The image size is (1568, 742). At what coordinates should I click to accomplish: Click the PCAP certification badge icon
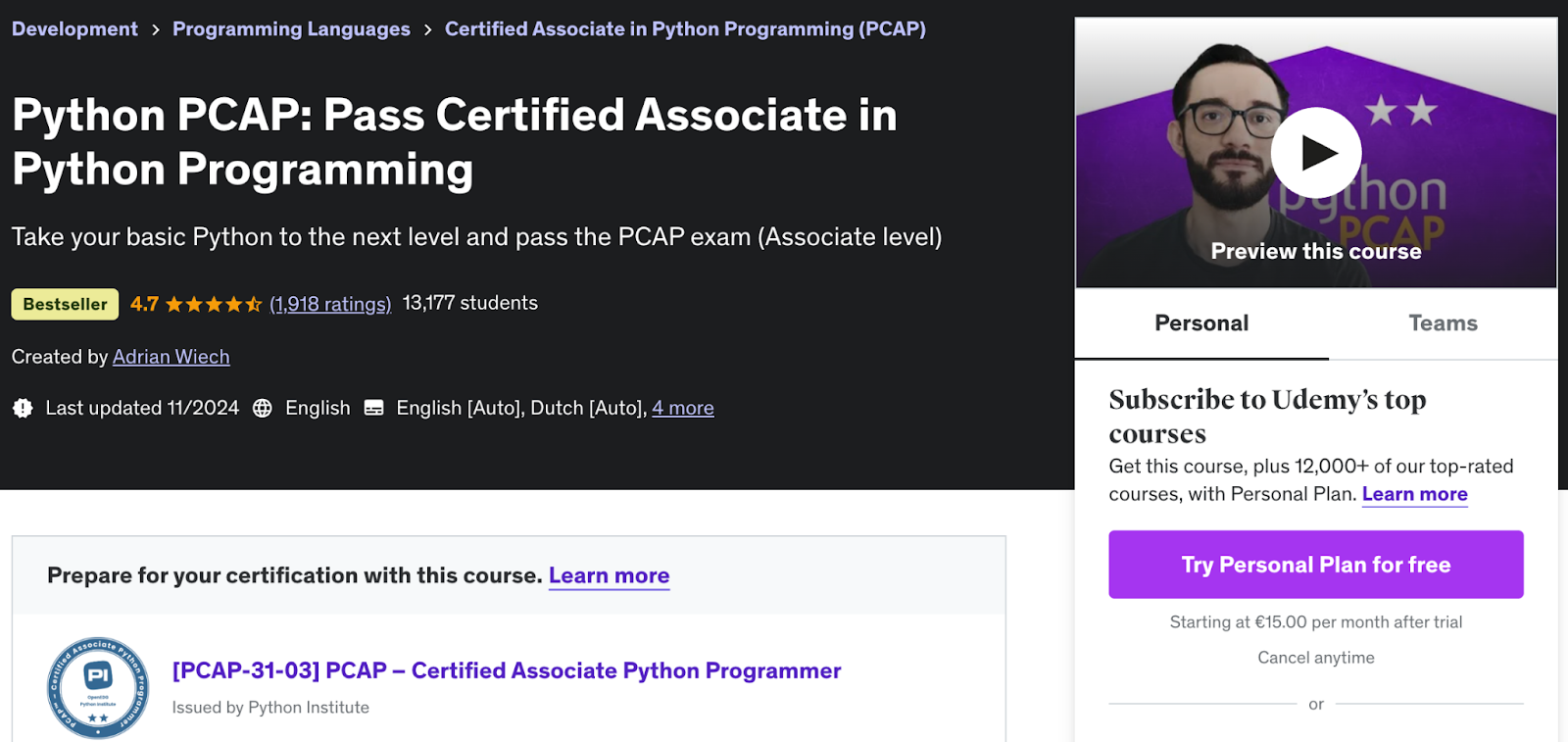(x=98, y=687)
